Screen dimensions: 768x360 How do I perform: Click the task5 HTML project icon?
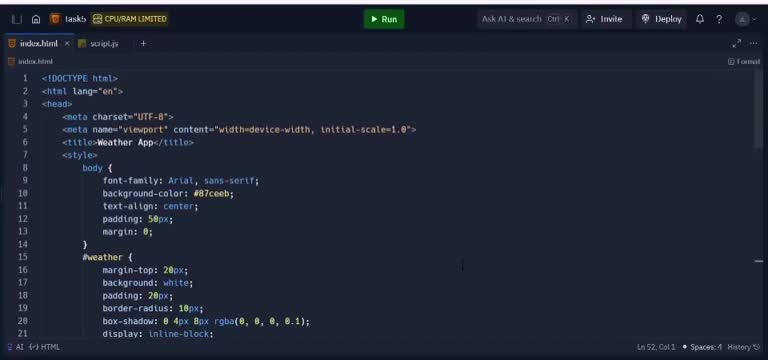(55, 19)
